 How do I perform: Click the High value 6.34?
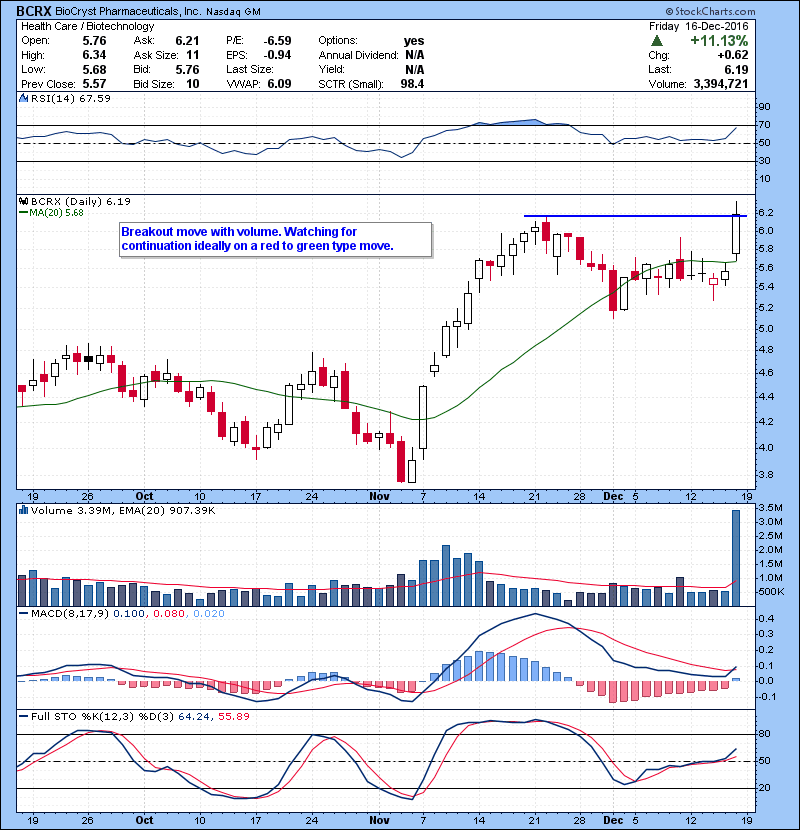pyautogui.click(x=94, y=55)
